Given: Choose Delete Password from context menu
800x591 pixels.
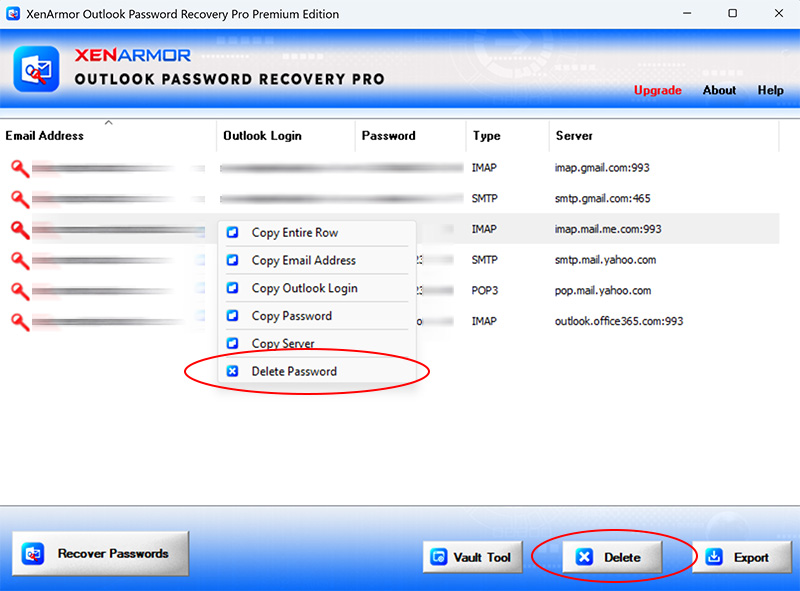Looking at the screenshot, I should point(317,371).
